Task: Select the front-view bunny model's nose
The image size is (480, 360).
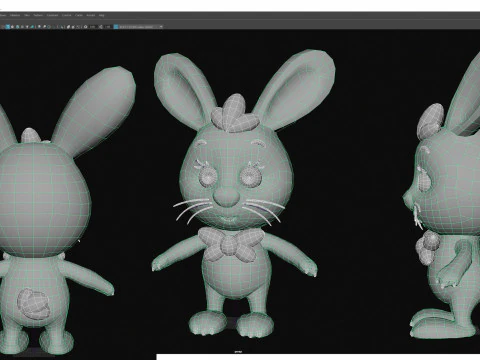Action: (226, 197)
